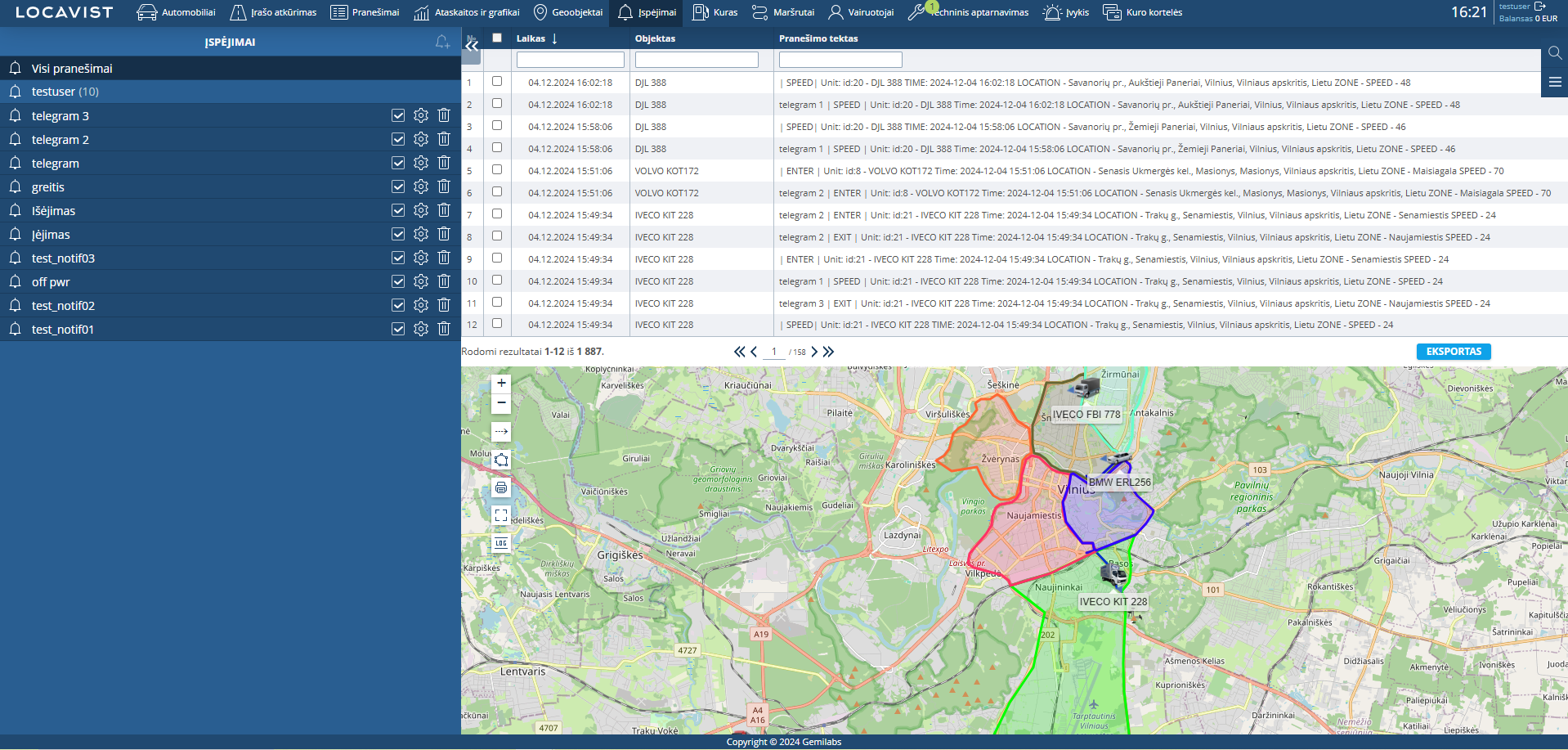Open the Geoobjektai menu
The image size is (1568, 750).
pos(568,12)
